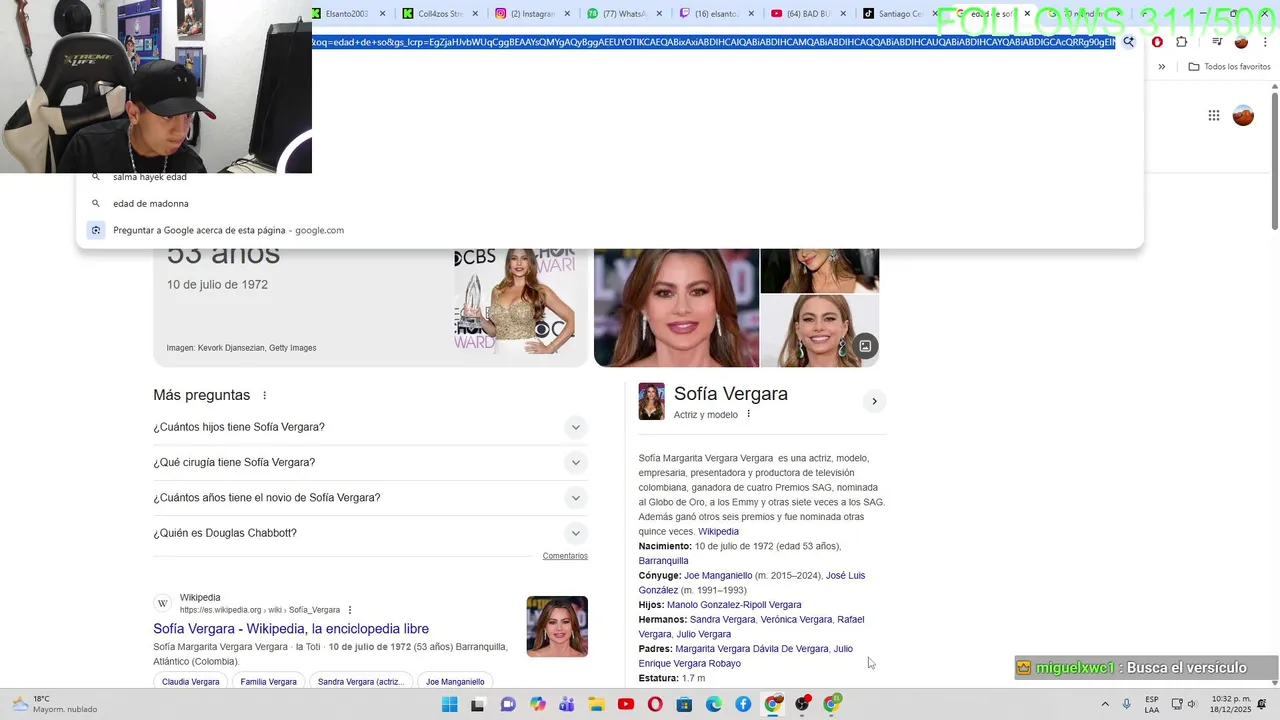Open YouTube from the taskbar
Viewport: 1280px width, 720px height.
626,705
